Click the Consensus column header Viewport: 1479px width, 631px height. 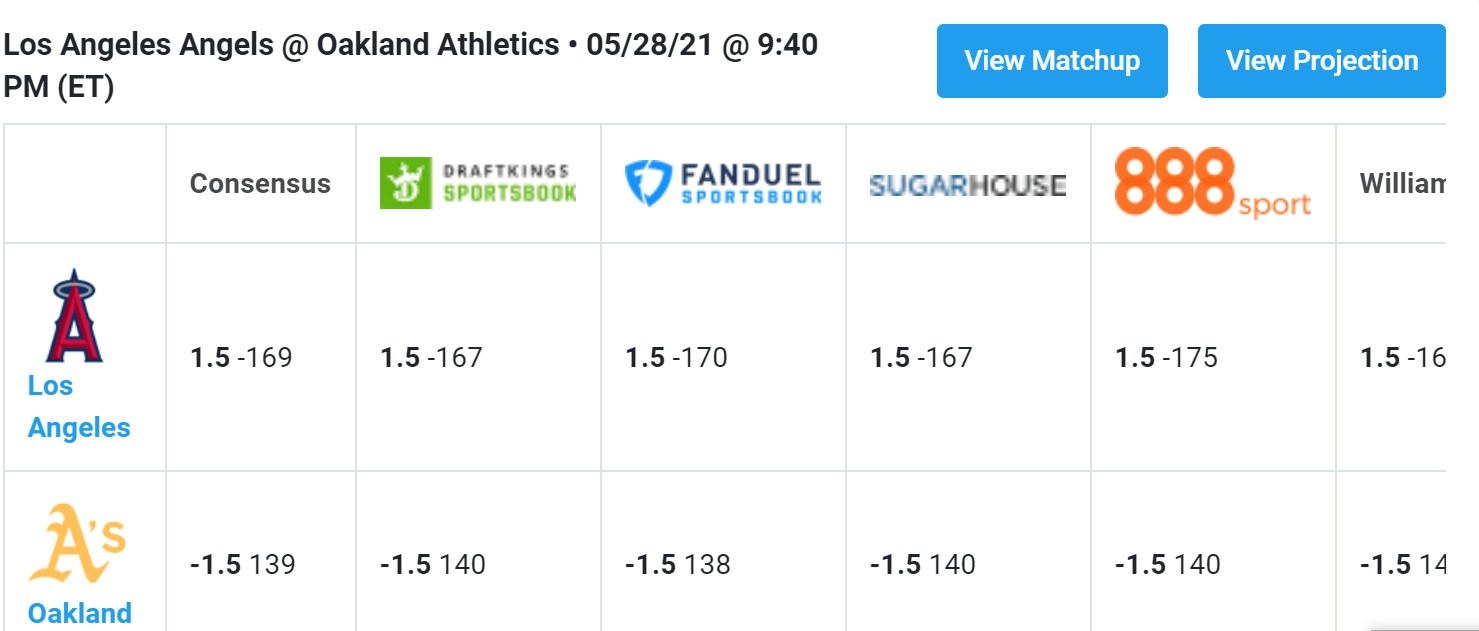(x=260, y=184)
